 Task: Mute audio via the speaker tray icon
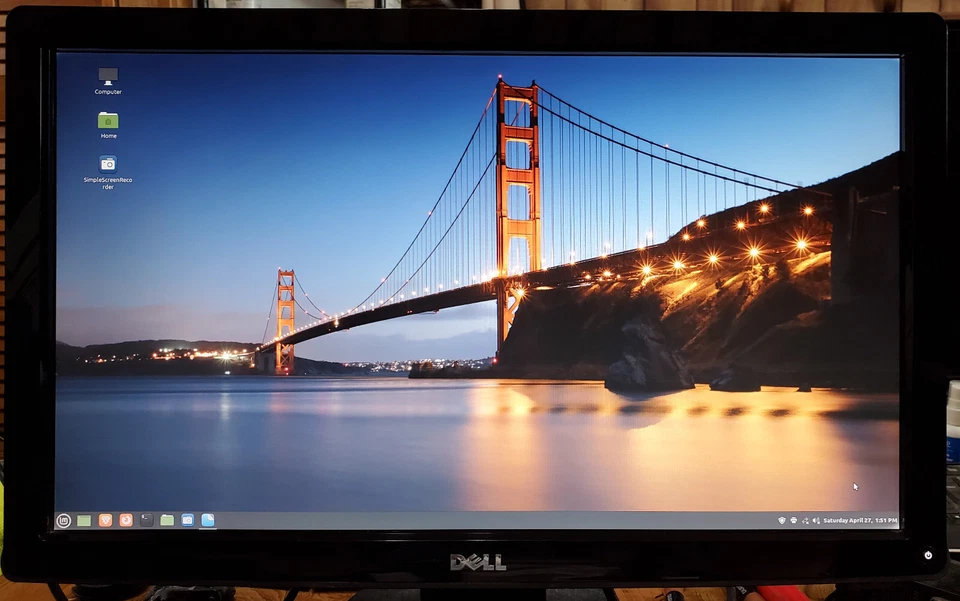click(x=816, y=520)
